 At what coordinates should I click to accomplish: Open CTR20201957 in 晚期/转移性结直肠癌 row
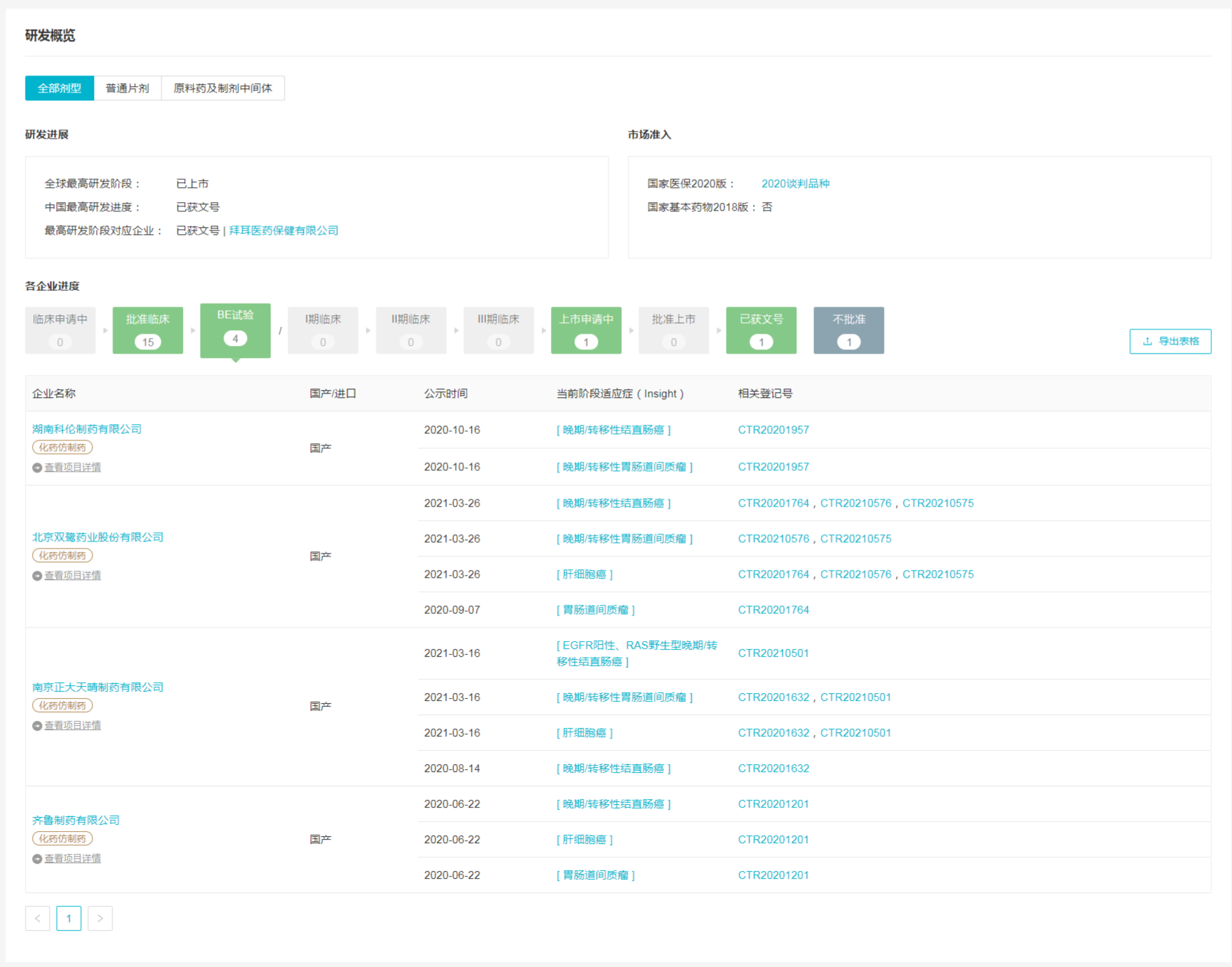click(x=774, y=430)
